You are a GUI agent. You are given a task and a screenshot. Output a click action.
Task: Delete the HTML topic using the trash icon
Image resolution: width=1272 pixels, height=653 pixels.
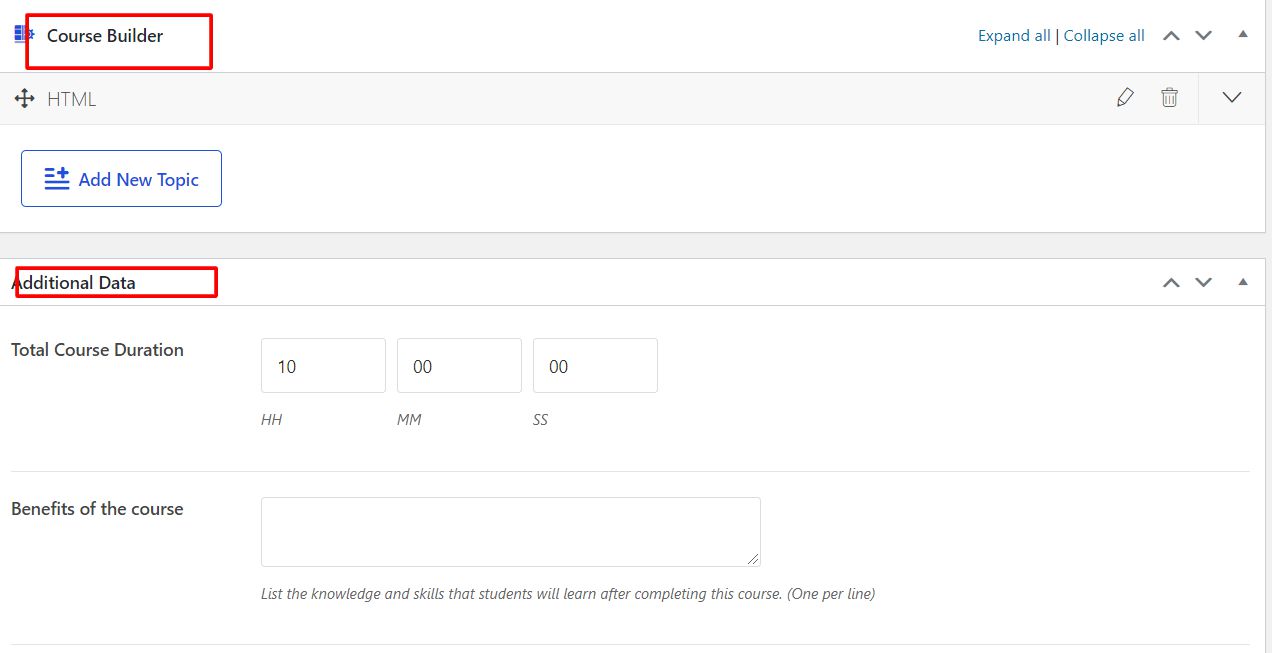coord(1169,98)
